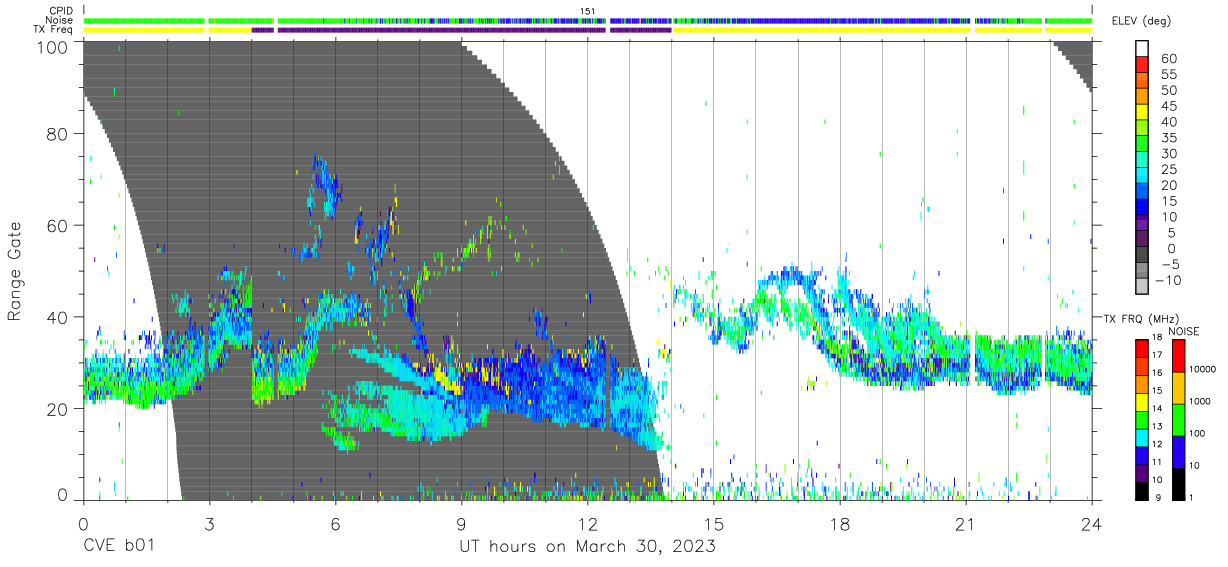This screenshot has height=567, width=1228.
Task: Click the 100 tick on Range Gate axis
Action: click(x=52, y=46)
